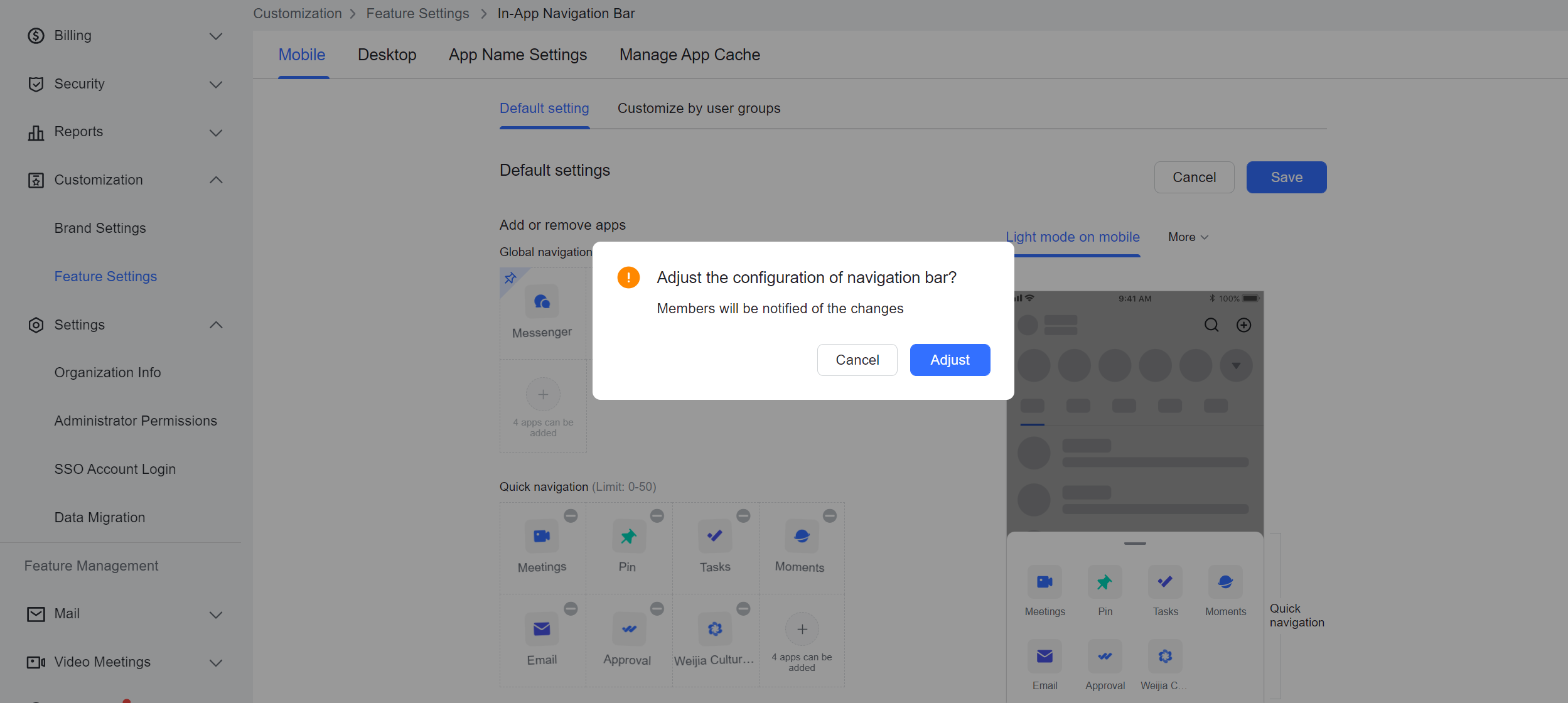
Task: Select the Light mode on mobile tab
Action: tap(1073, 237)
